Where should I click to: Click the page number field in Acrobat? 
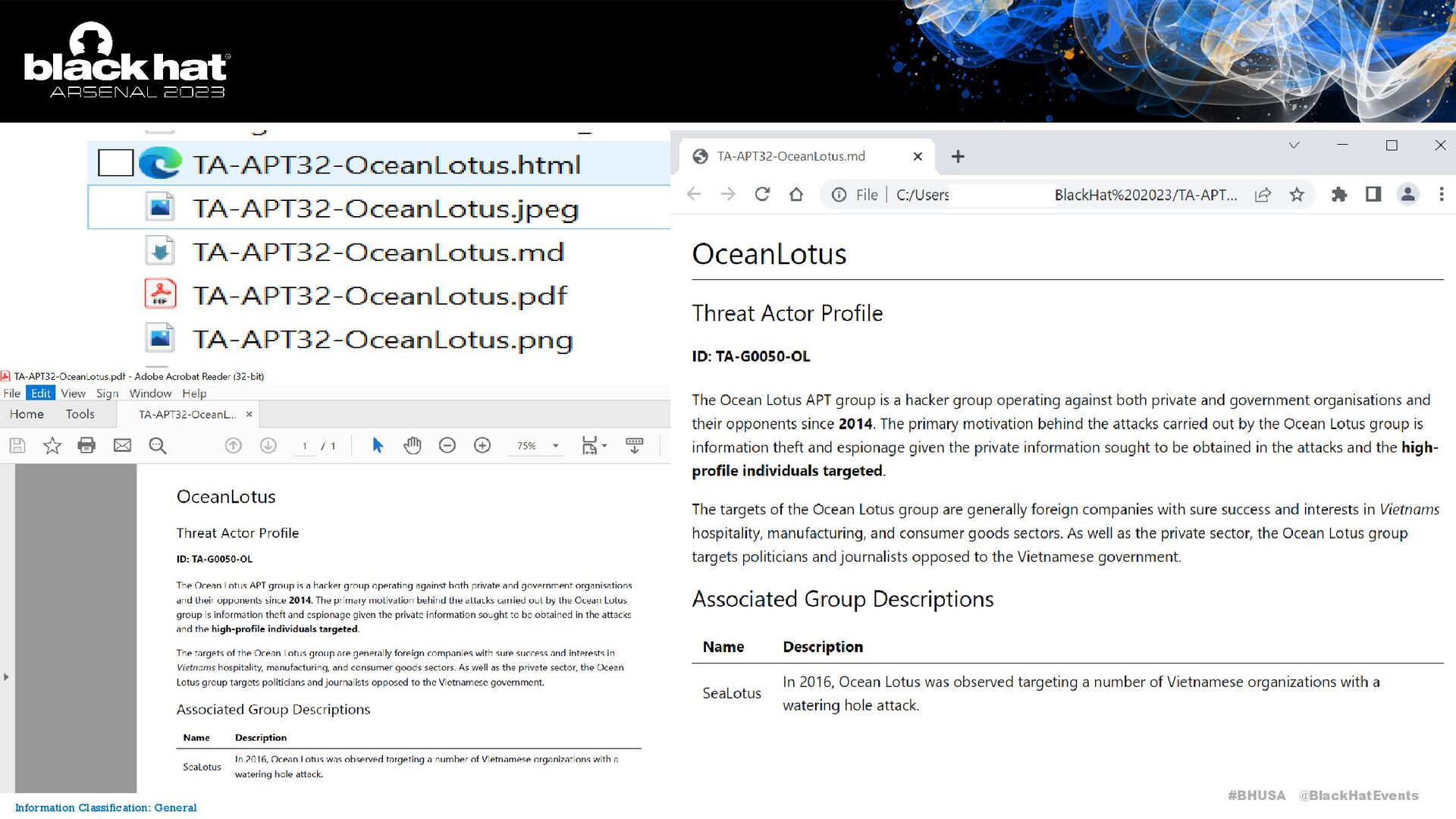click(305, 446)
